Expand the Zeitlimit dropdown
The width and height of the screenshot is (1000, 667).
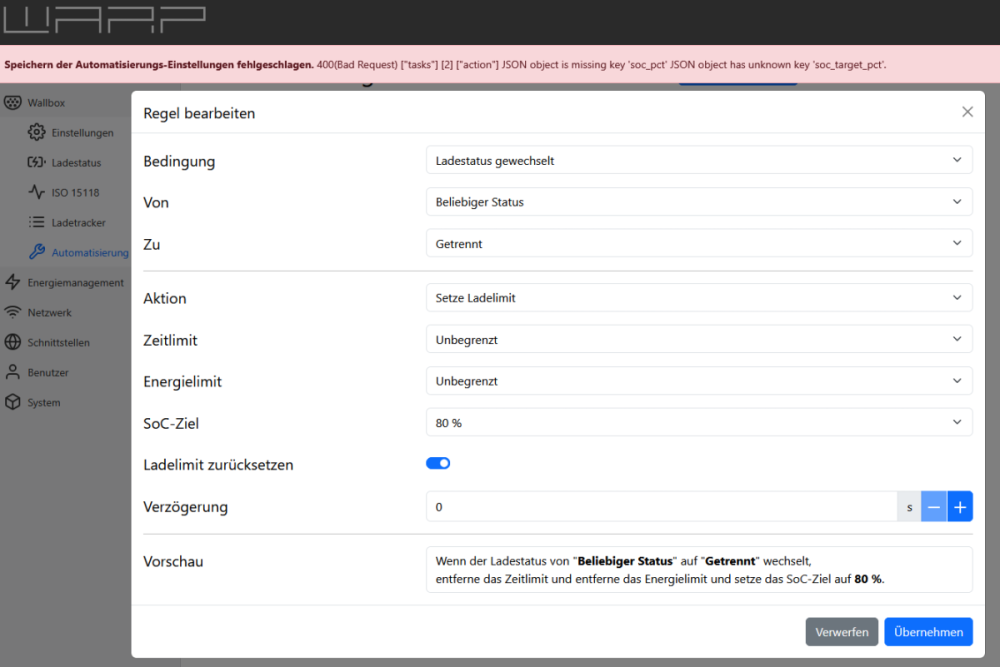699,339
